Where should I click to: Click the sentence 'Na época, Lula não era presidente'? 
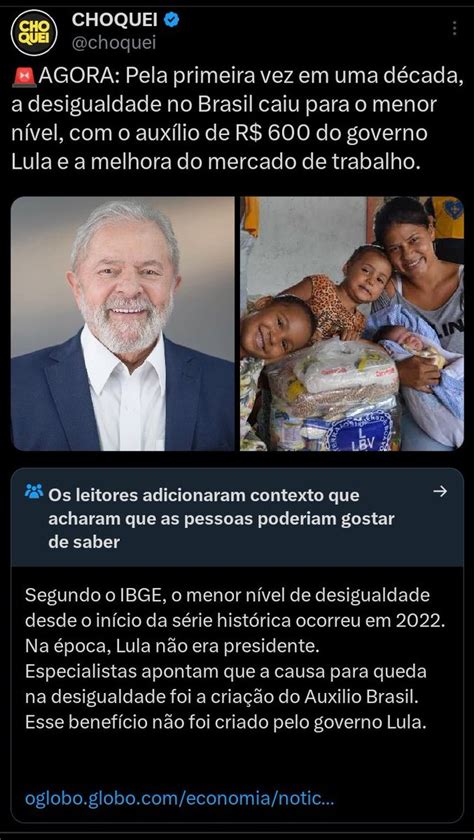coord(172,647)
